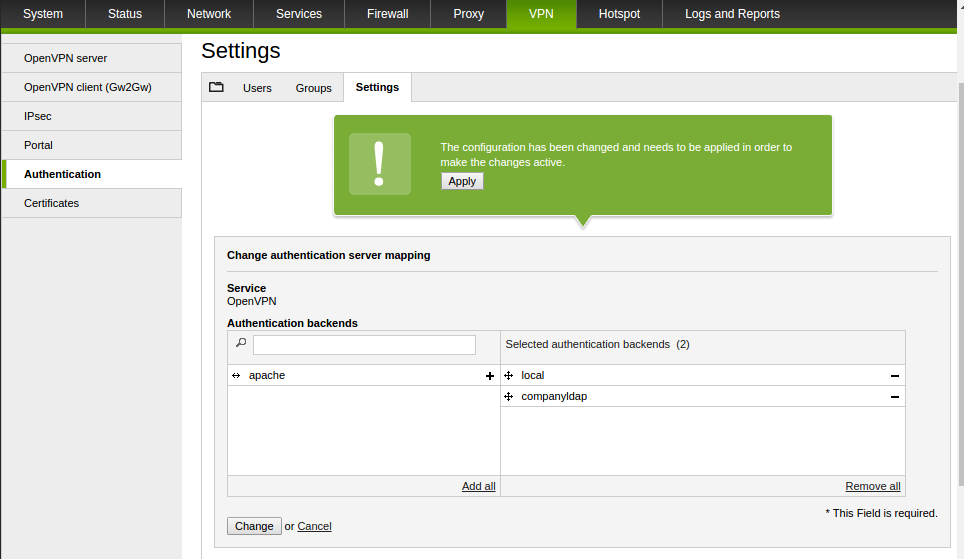Click the magnifier search icon
Viewport: 964px width, 559px height.
(241, 343)
